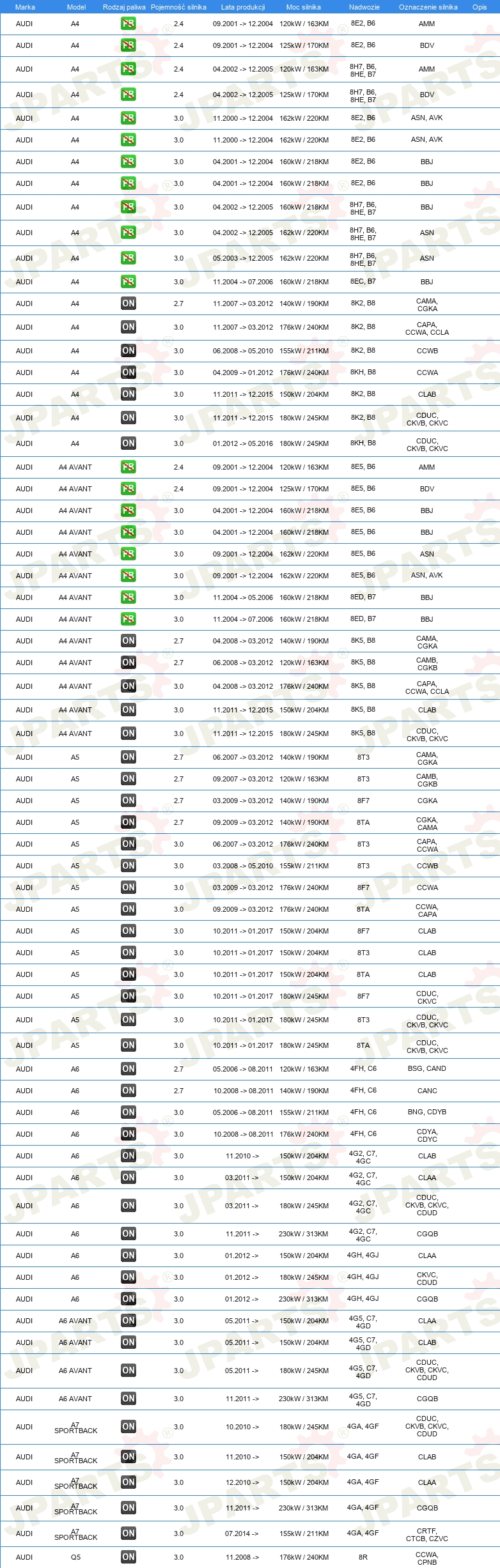The height and width of the screenshot is (1568, 500).
Task: Click engine code 'CKVC, CDUD' in A6 4GH row
Action: (x=427, y=1279)
